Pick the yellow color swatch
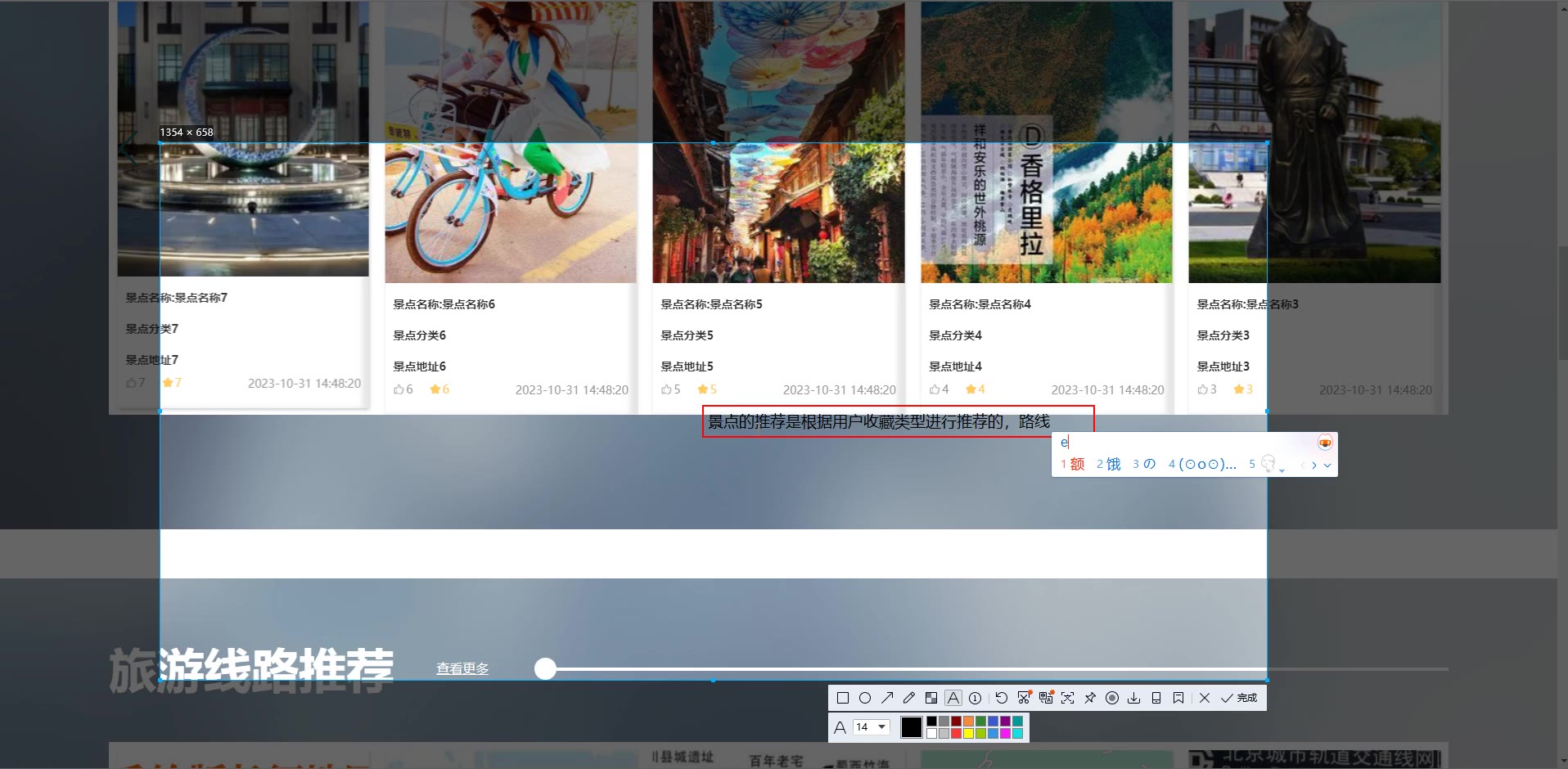This screenshot has height=769, width=1568. click(x=968, y=733)
